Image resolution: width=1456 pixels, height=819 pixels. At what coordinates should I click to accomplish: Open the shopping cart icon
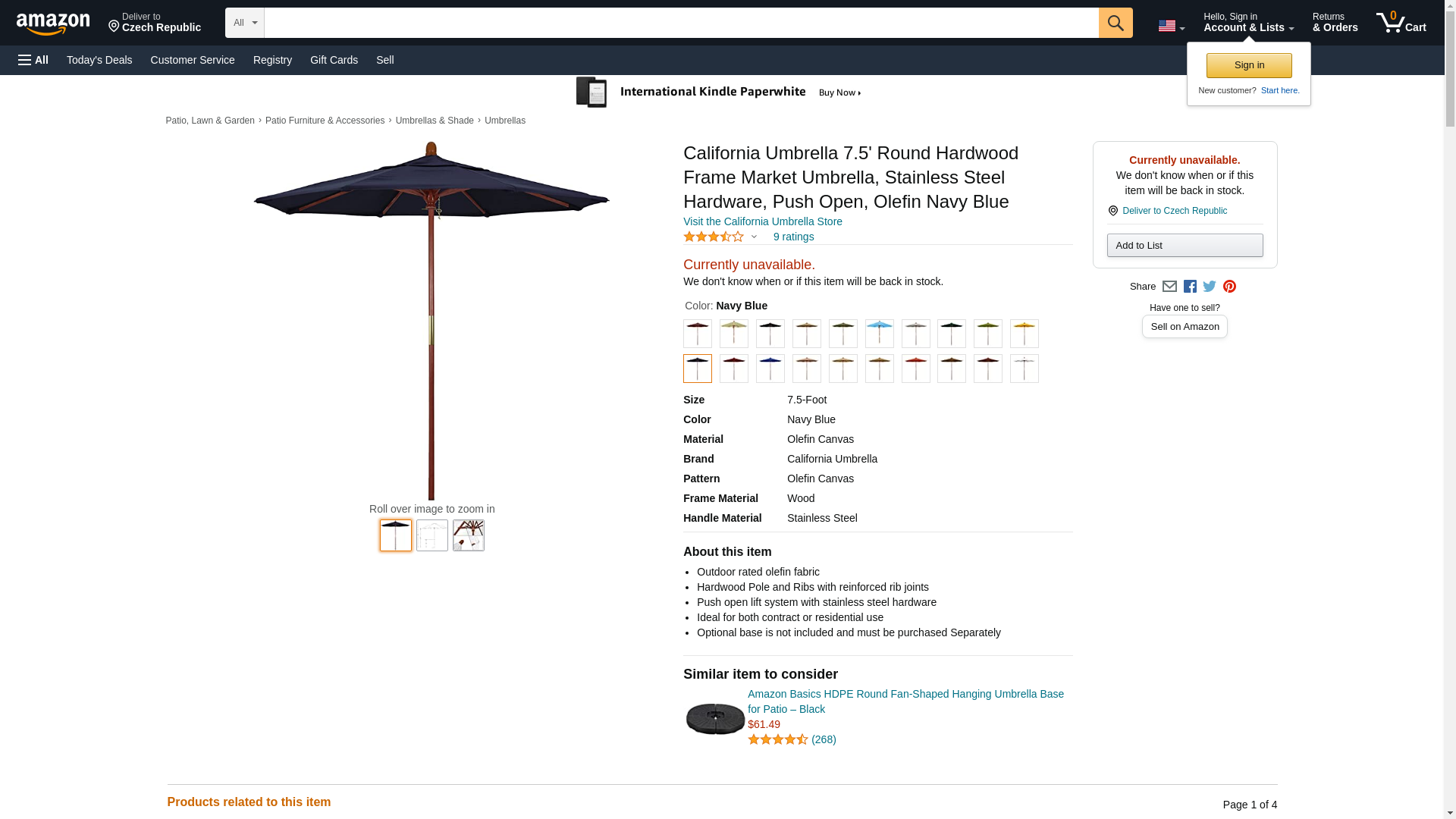pos(1401,23)
